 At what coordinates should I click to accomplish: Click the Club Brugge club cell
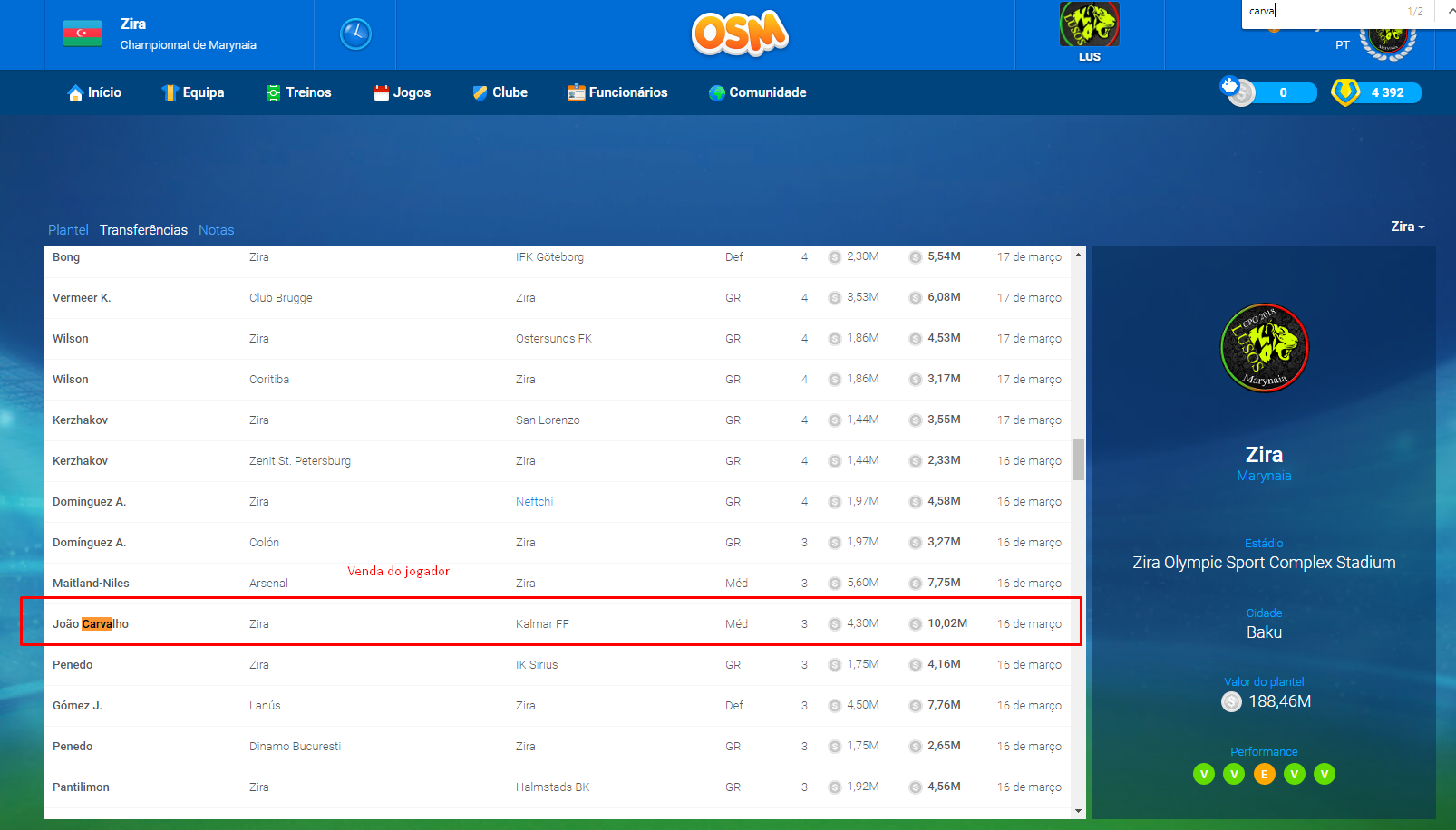click(x=280, y=297)
